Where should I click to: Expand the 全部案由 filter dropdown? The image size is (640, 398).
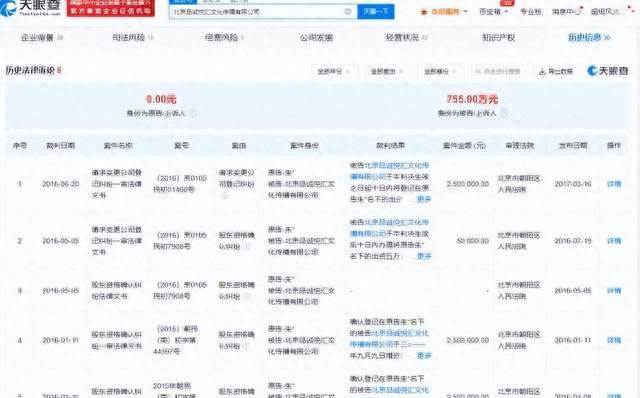[x=387, y=71]
